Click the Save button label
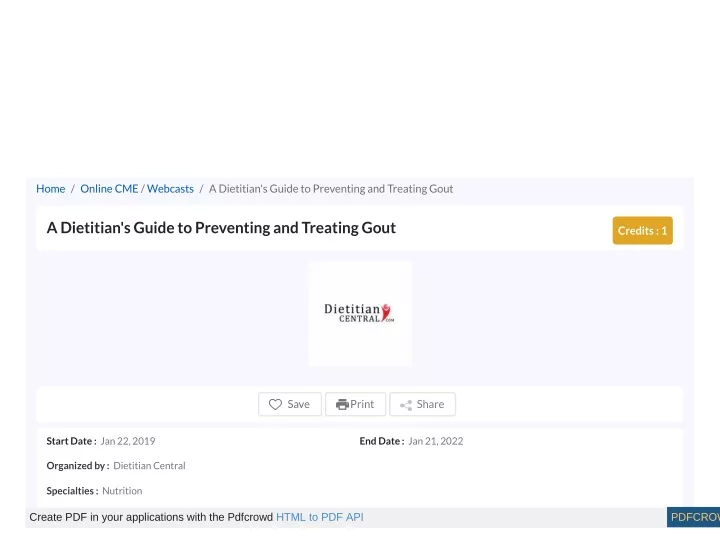This screenshot has height=556, width=720. [298, 404]
